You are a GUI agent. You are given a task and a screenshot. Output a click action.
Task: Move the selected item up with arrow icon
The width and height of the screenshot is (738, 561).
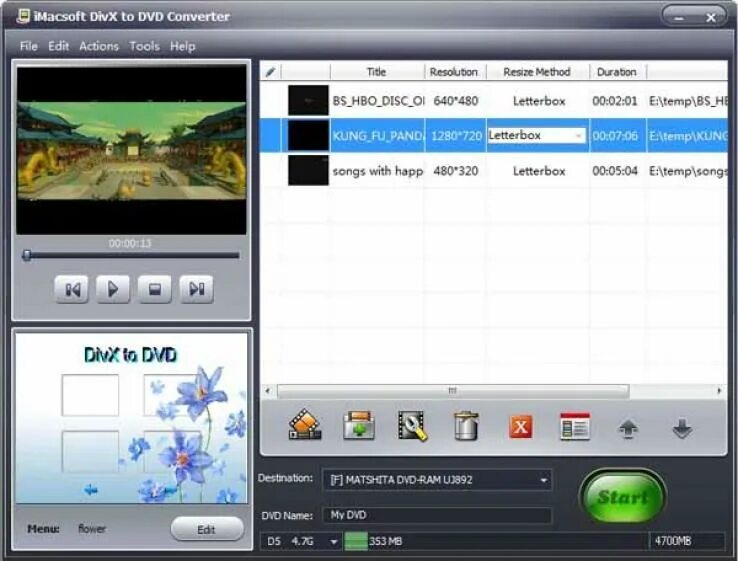(628, 429)
